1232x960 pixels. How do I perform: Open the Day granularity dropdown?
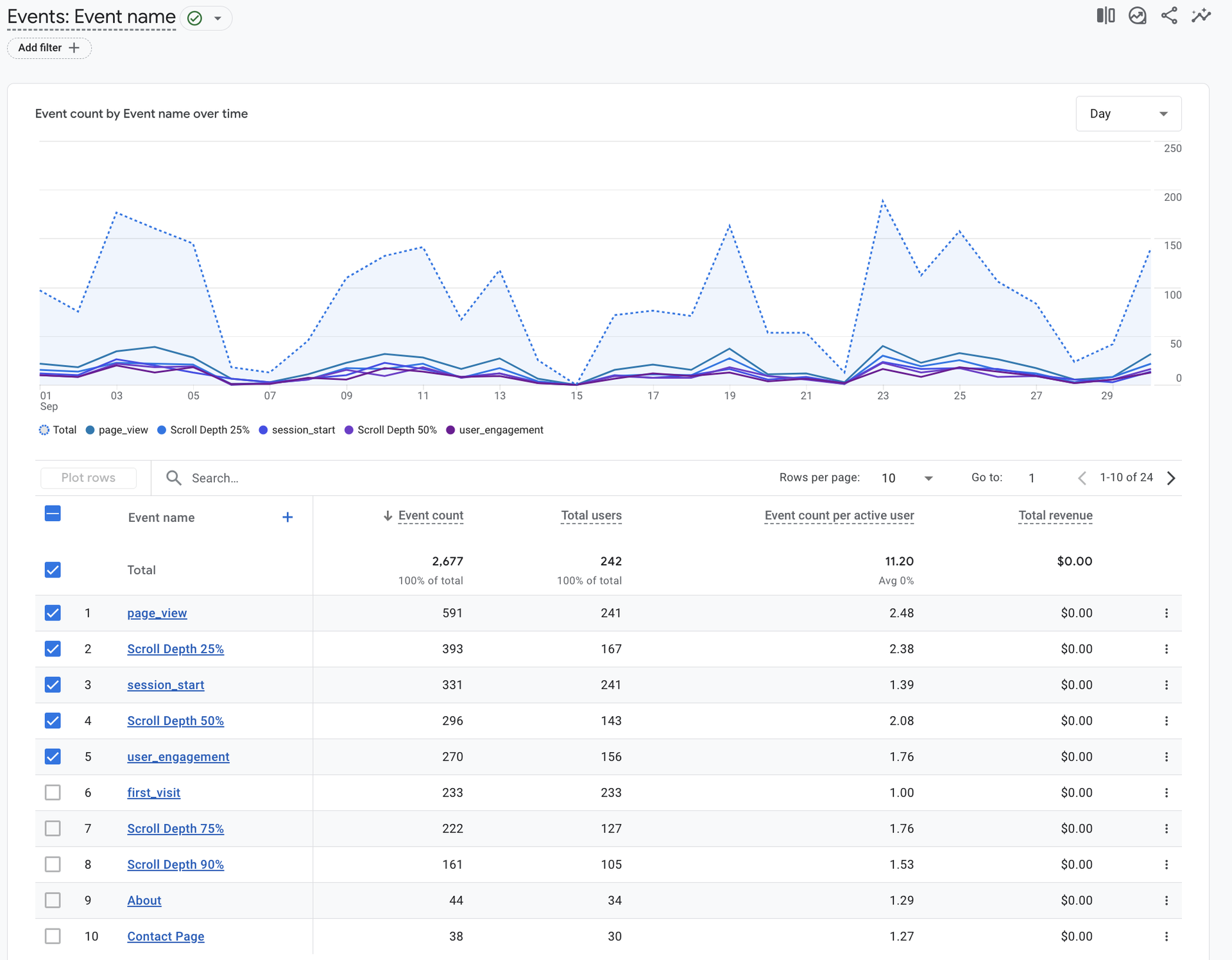(1128, 114)
